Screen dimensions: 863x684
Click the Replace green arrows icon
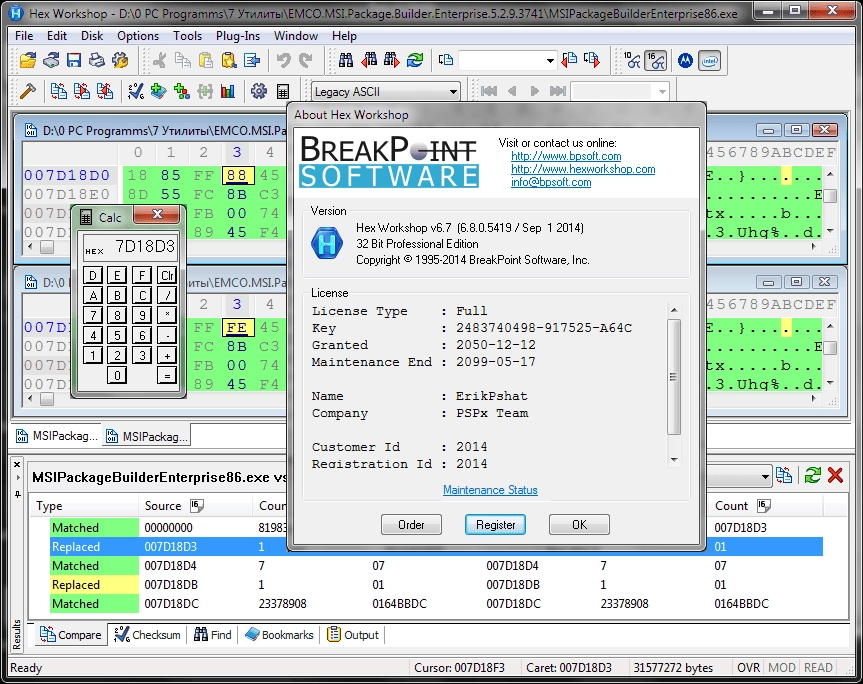(415, 60)
